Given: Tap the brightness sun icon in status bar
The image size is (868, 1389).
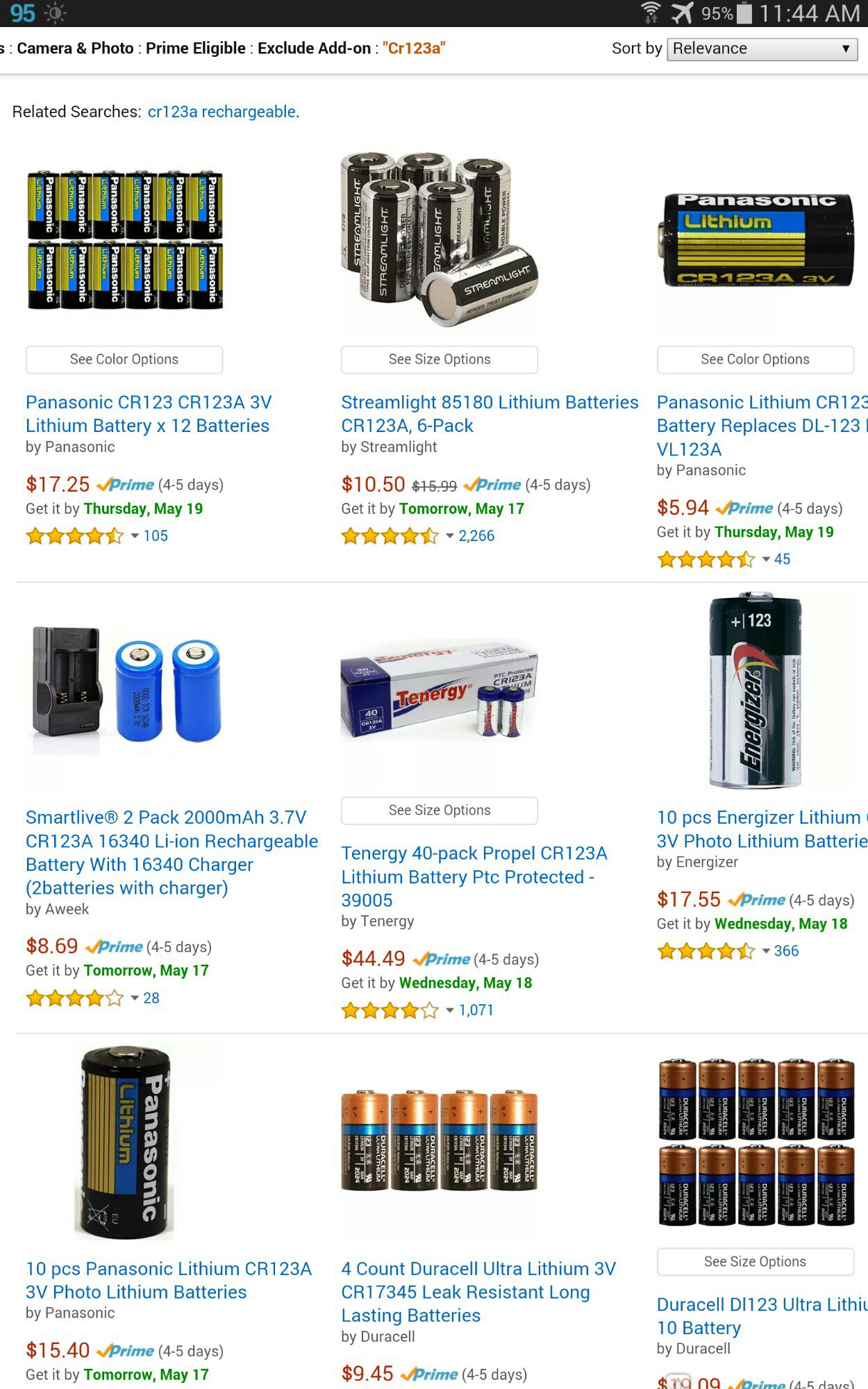Looking at the screenshot, I should point(55,13).
